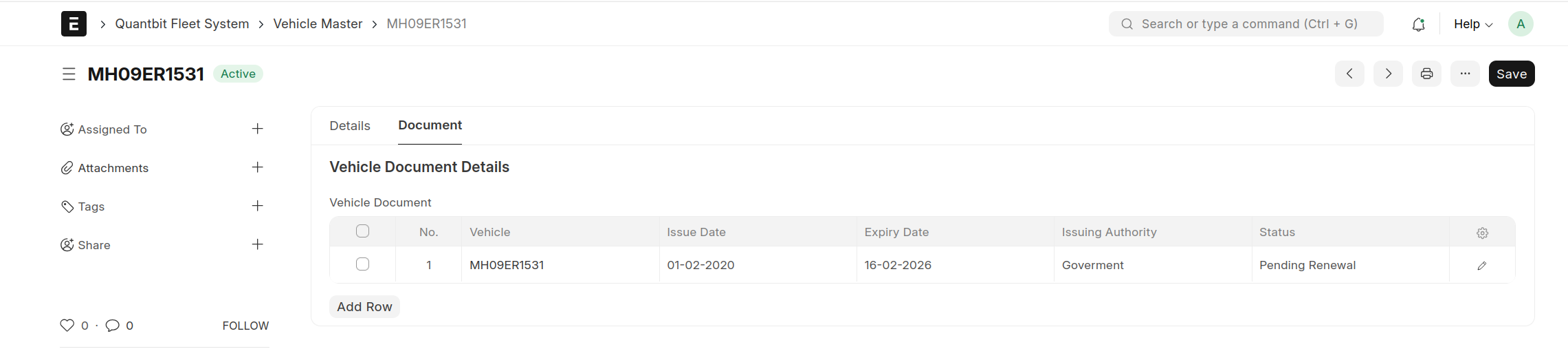Add an assignee with Assigned To plus
This screenshot has height=349, width=1568.
[257, 129]
